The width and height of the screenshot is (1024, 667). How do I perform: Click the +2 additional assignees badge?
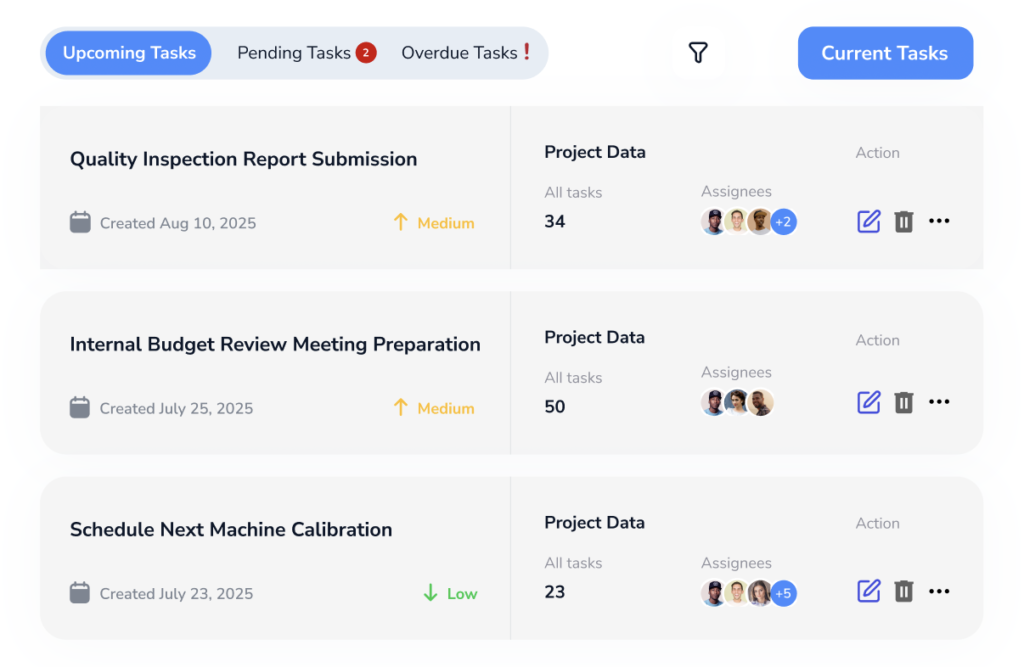pyautogui.click(x=784, y=222)
